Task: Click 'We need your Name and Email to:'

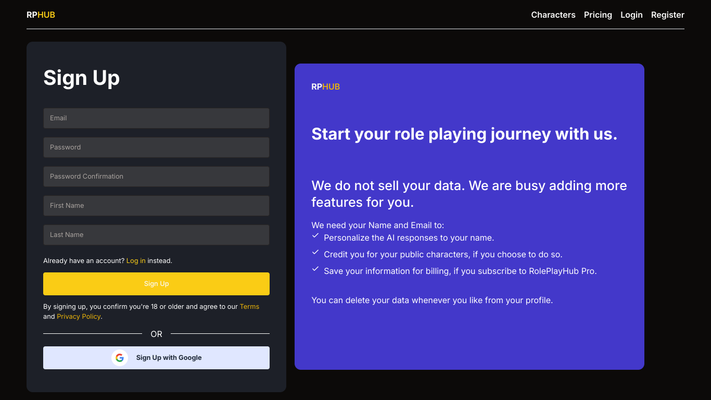Action: [378, 225]
